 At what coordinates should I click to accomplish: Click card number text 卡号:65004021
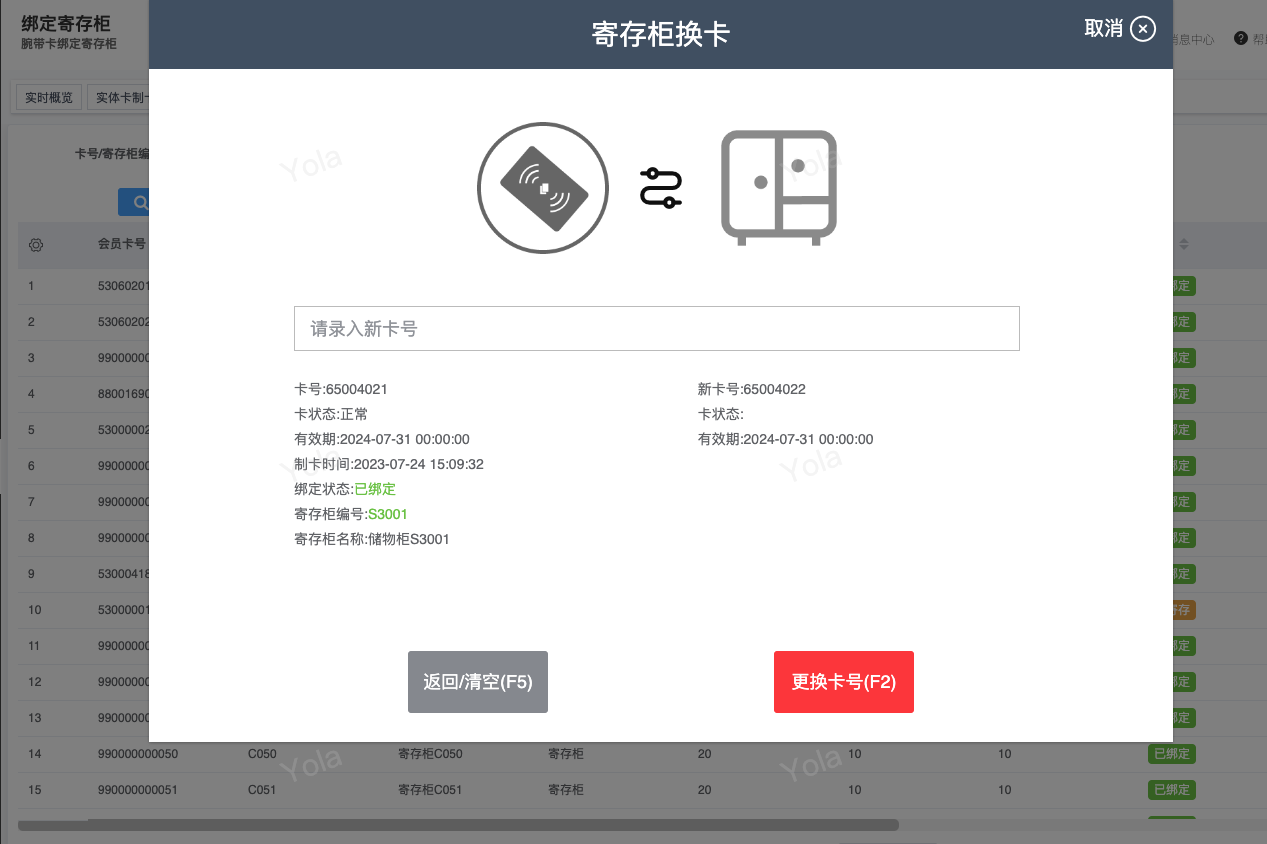[341, 389]
